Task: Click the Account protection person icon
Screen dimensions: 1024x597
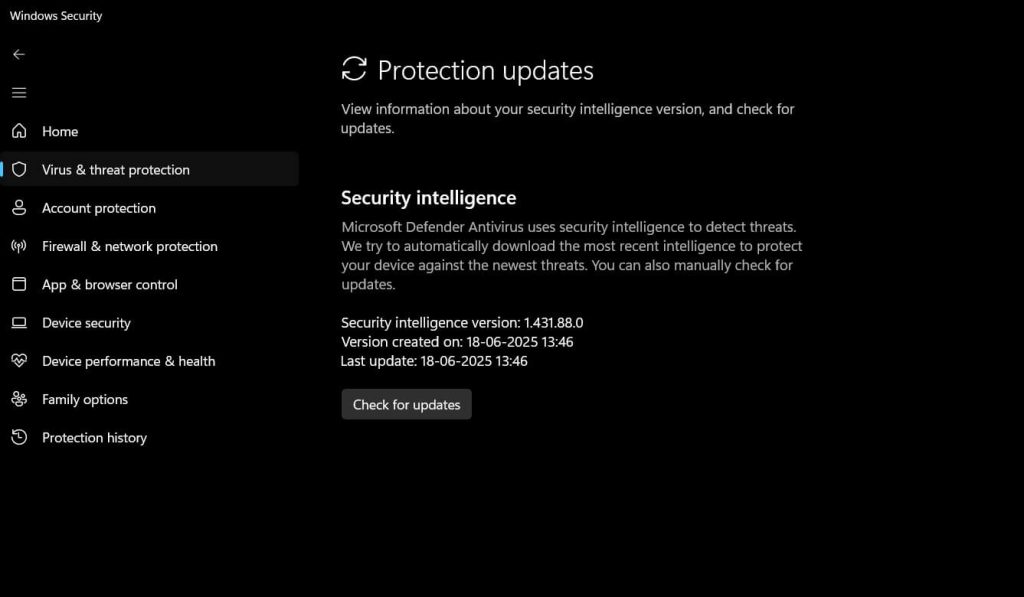Action: pyautogui.click(x=19, y=208)
